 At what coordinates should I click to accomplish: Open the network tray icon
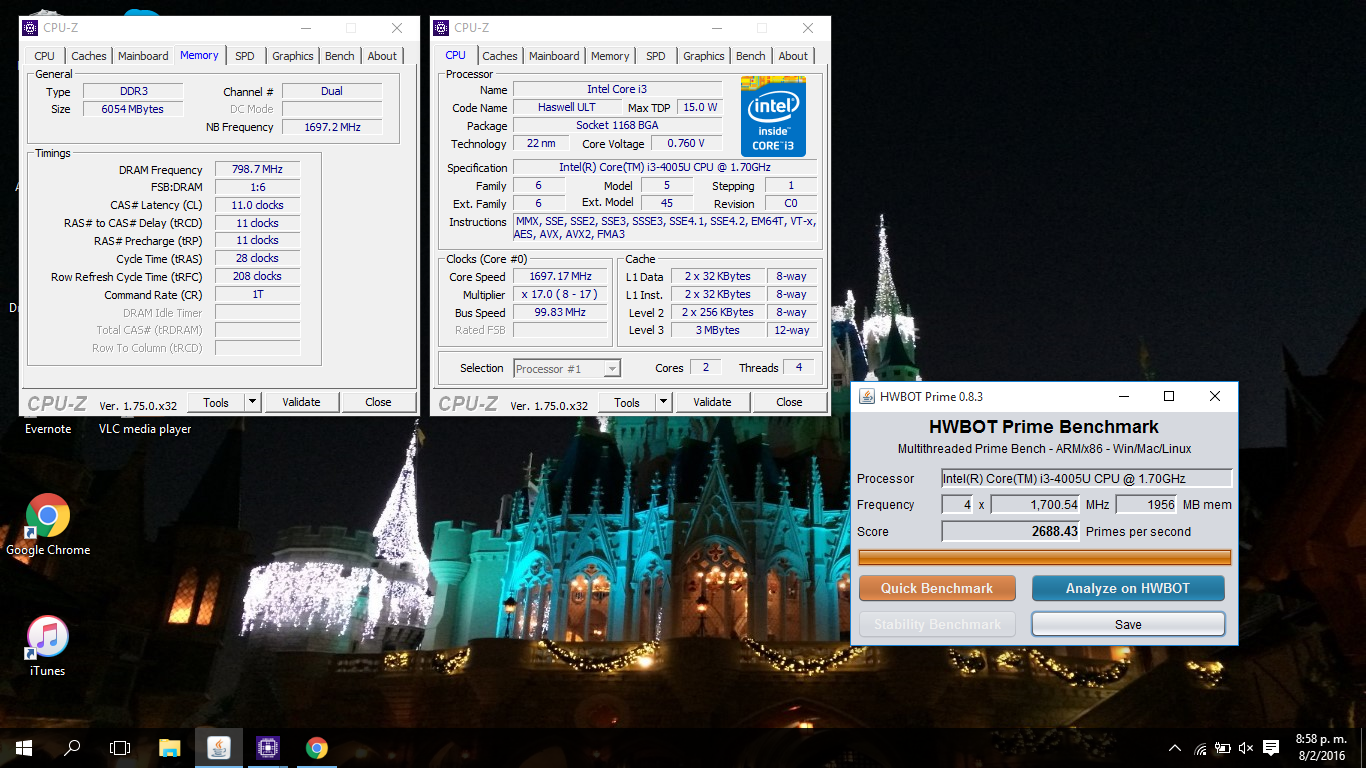point(1200,748)
